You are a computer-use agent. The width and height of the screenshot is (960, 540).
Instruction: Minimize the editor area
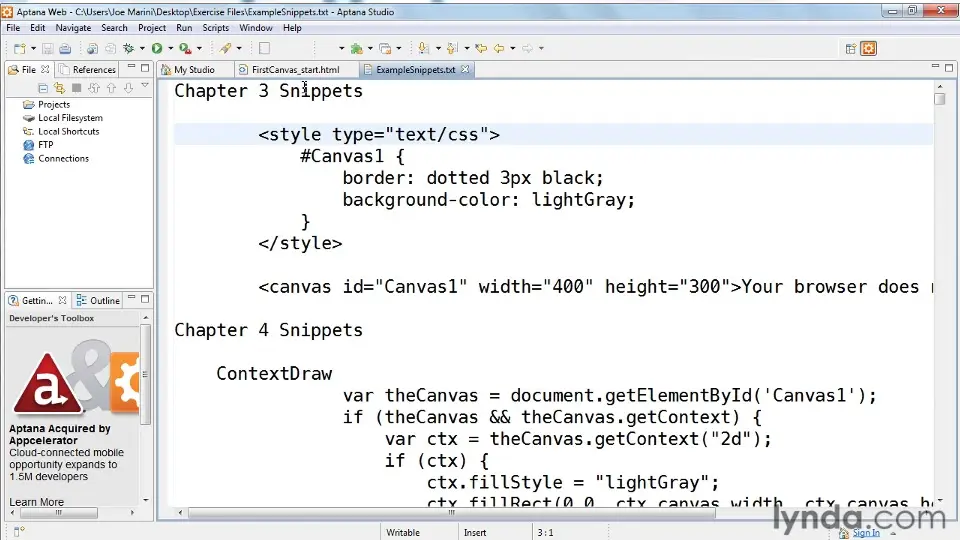point(935,66)
